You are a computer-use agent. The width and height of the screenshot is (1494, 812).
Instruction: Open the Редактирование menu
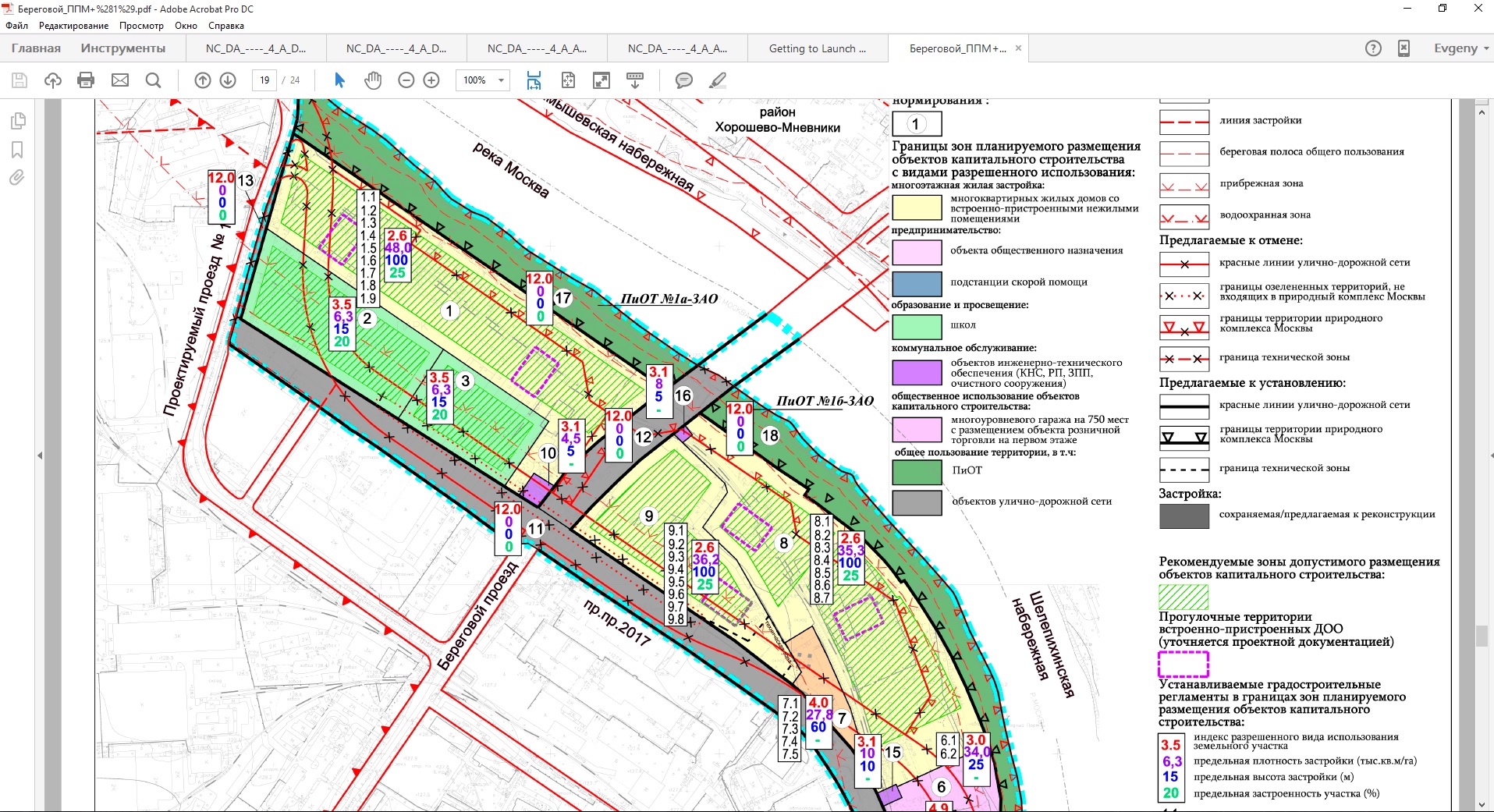(x=74, y=26)
